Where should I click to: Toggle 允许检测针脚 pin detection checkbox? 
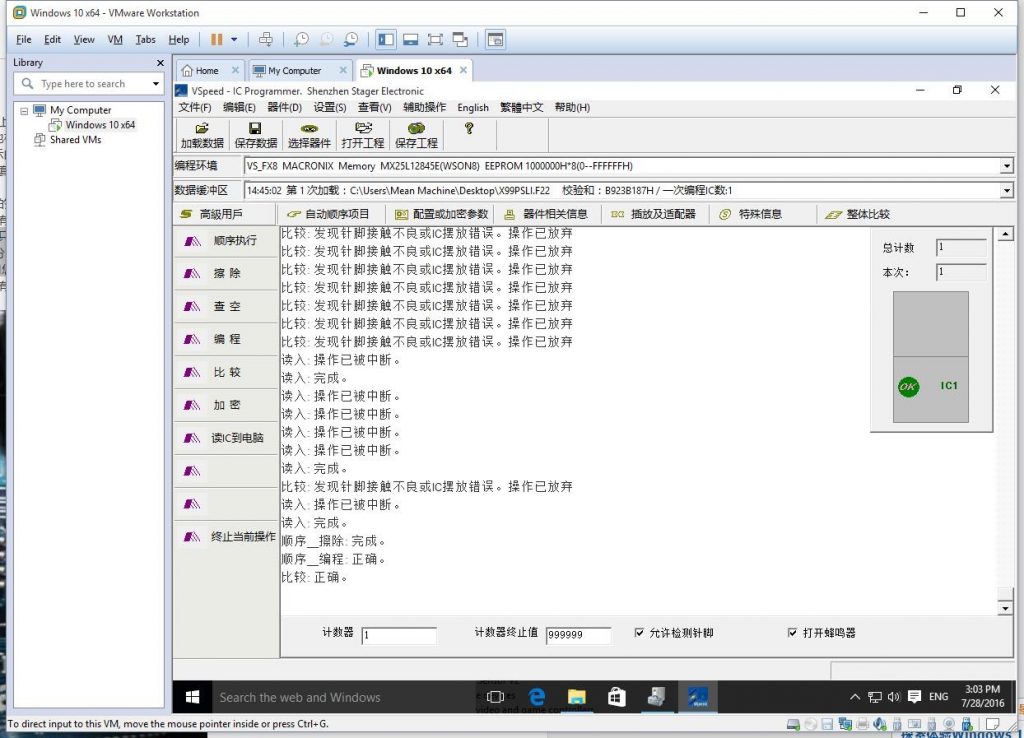[640, 633]
